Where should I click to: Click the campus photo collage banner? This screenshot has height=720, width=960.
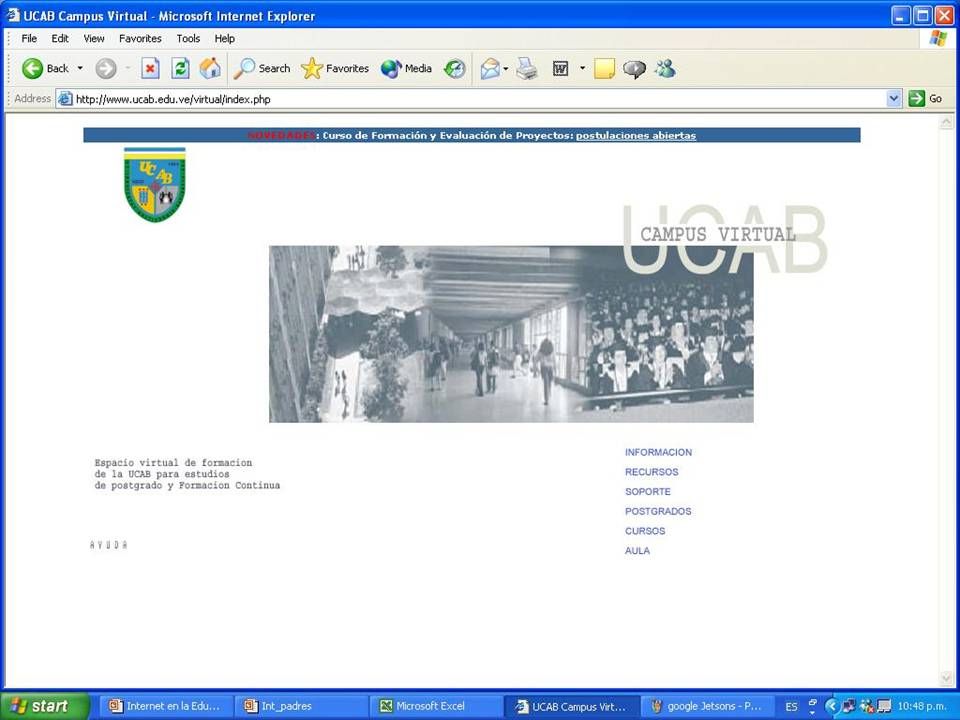[x=511, y=334]
